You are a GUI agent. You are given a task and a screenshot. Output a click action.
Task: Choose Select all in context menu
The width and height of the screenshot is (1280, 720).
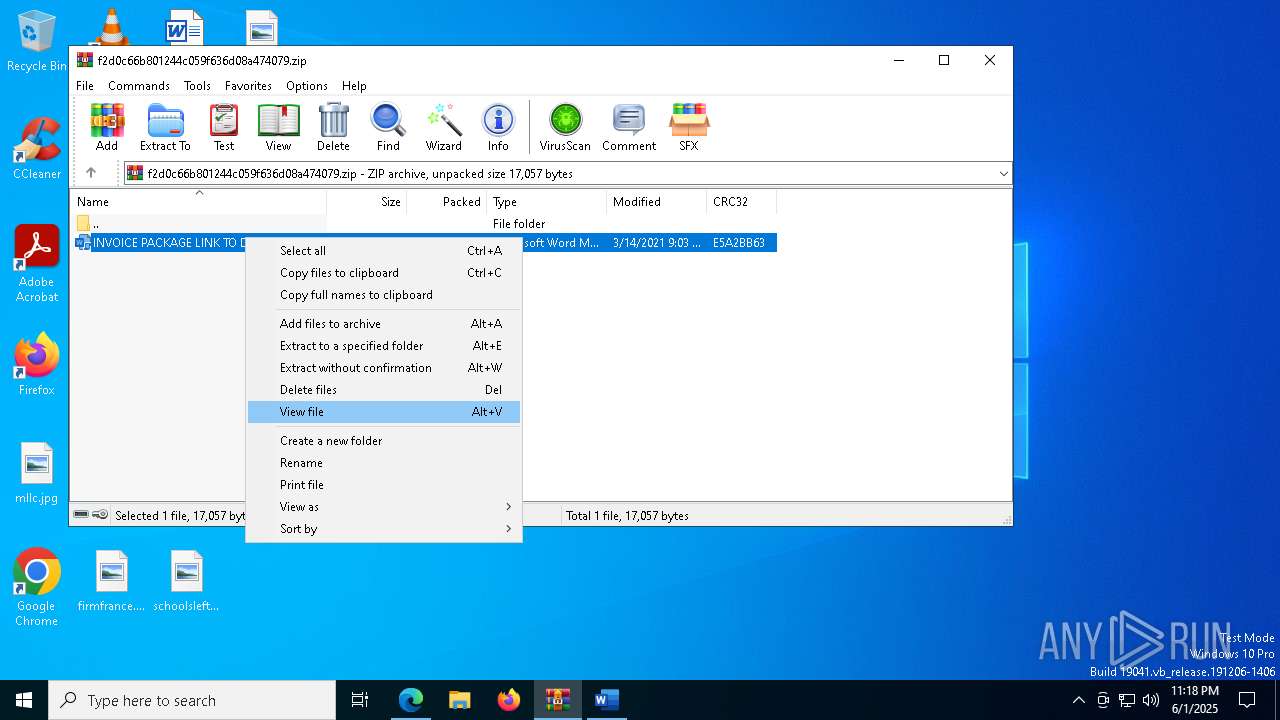(384, 251)
